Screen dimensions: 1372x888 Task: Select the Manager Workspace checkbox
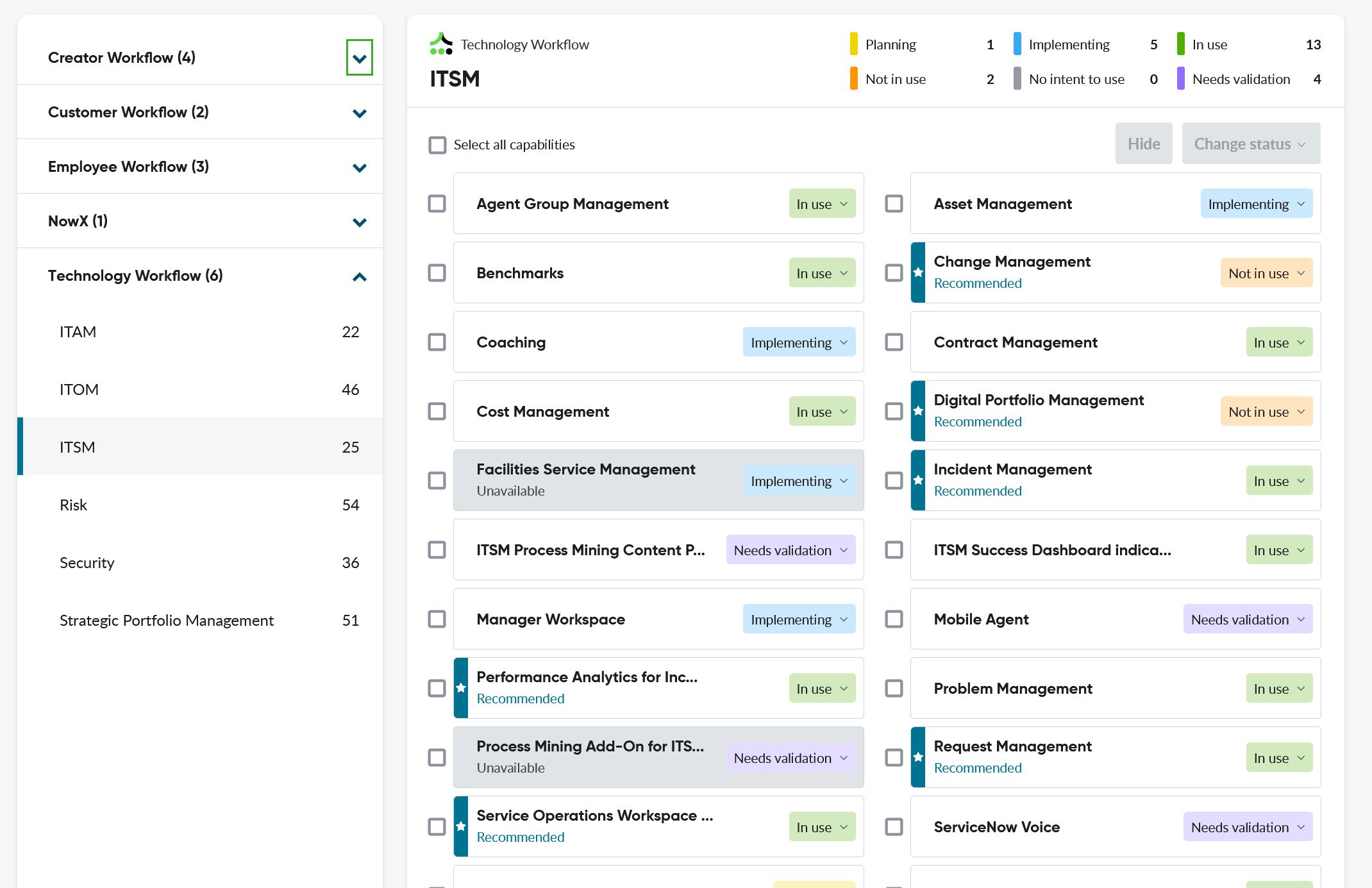(437, 619)
